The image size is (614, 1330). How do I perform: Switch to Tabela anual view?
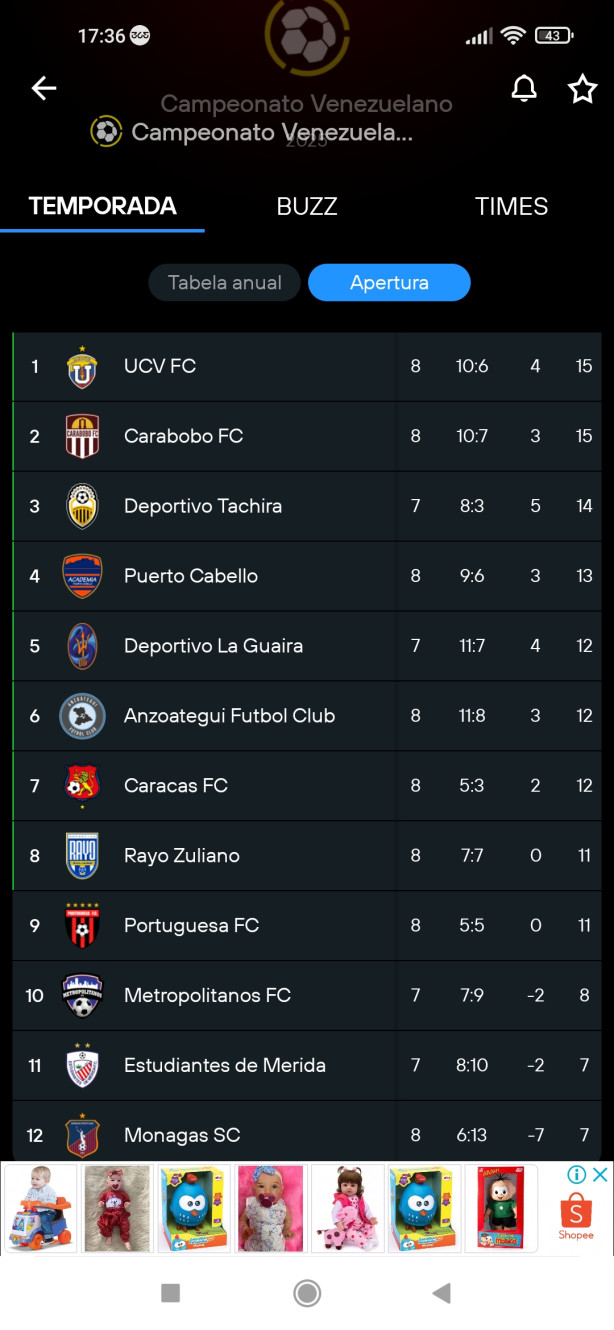(225, 283)
